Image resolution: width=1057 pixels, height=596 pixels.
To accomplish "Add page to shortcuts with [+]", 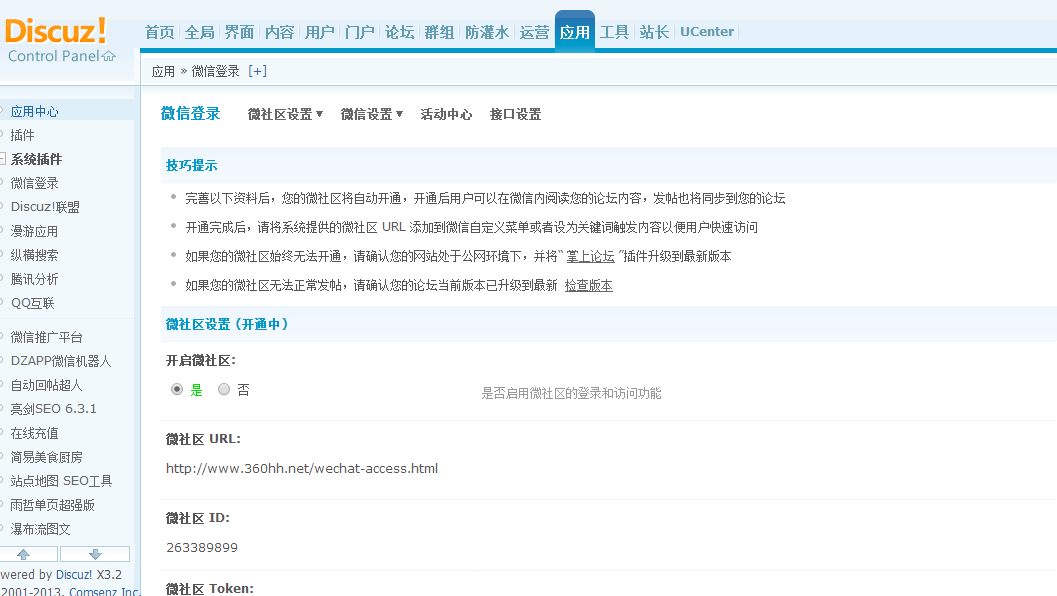I will point(258,71).
